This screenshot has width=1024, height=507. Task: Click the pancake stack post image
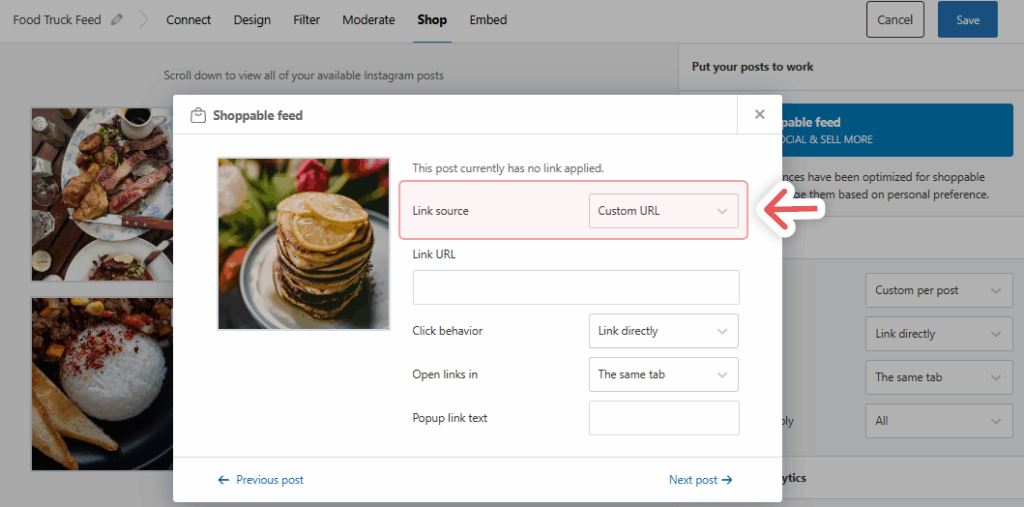(304, 243)
